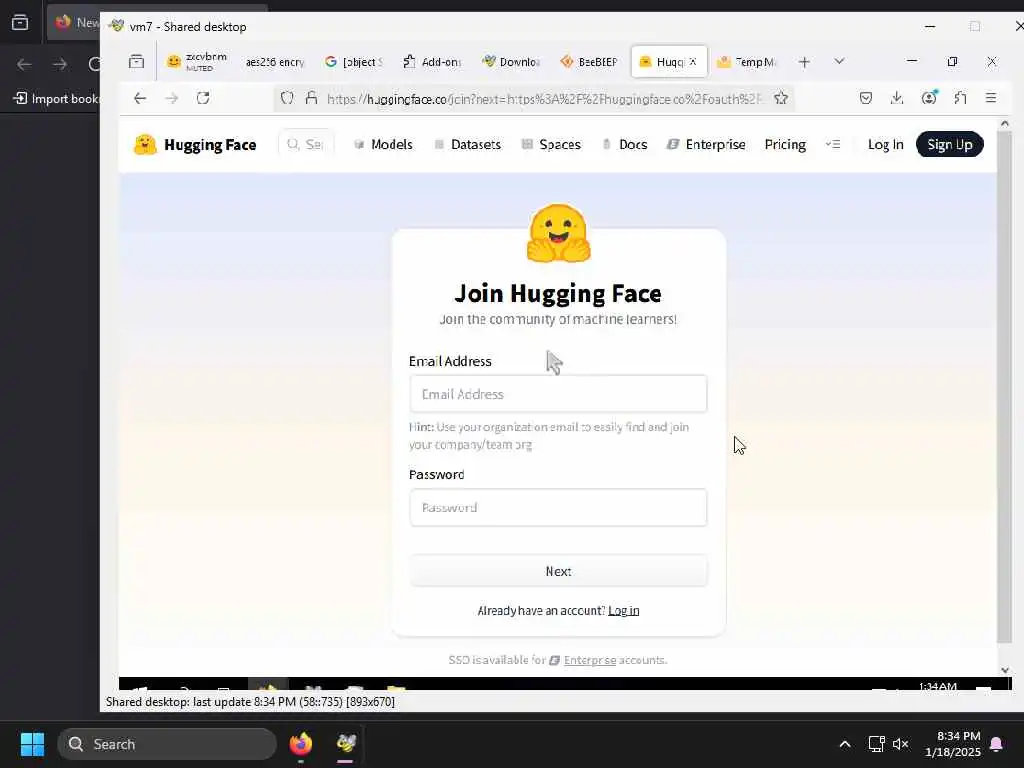Open the Docs link
Image resolution: width=1024 pixels, height=768 pixels.
pos(624,144)
